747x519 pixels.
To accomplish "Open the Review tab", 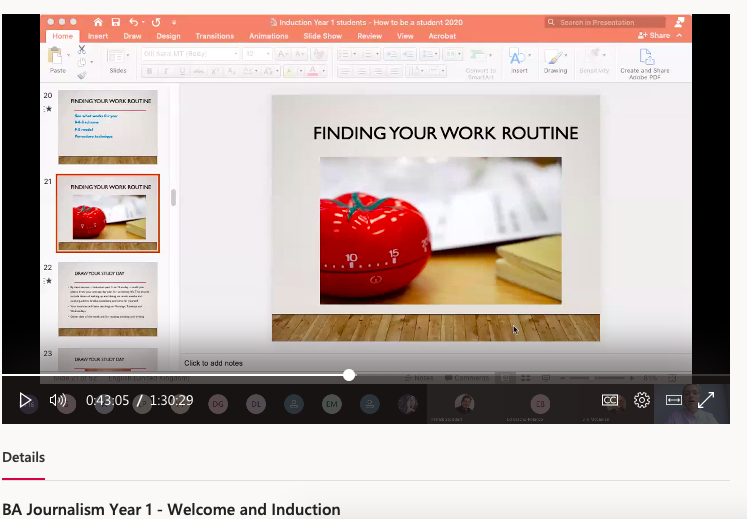I will coord(369,36).
